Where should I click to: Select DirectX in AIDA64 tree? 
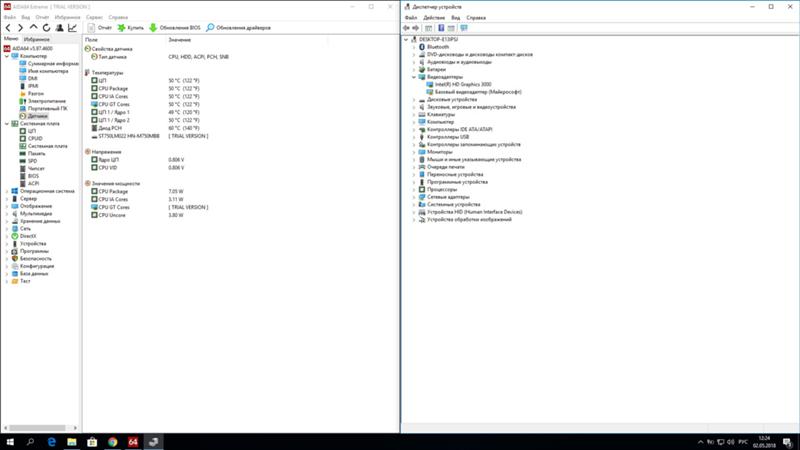click(x=24, y=236)
